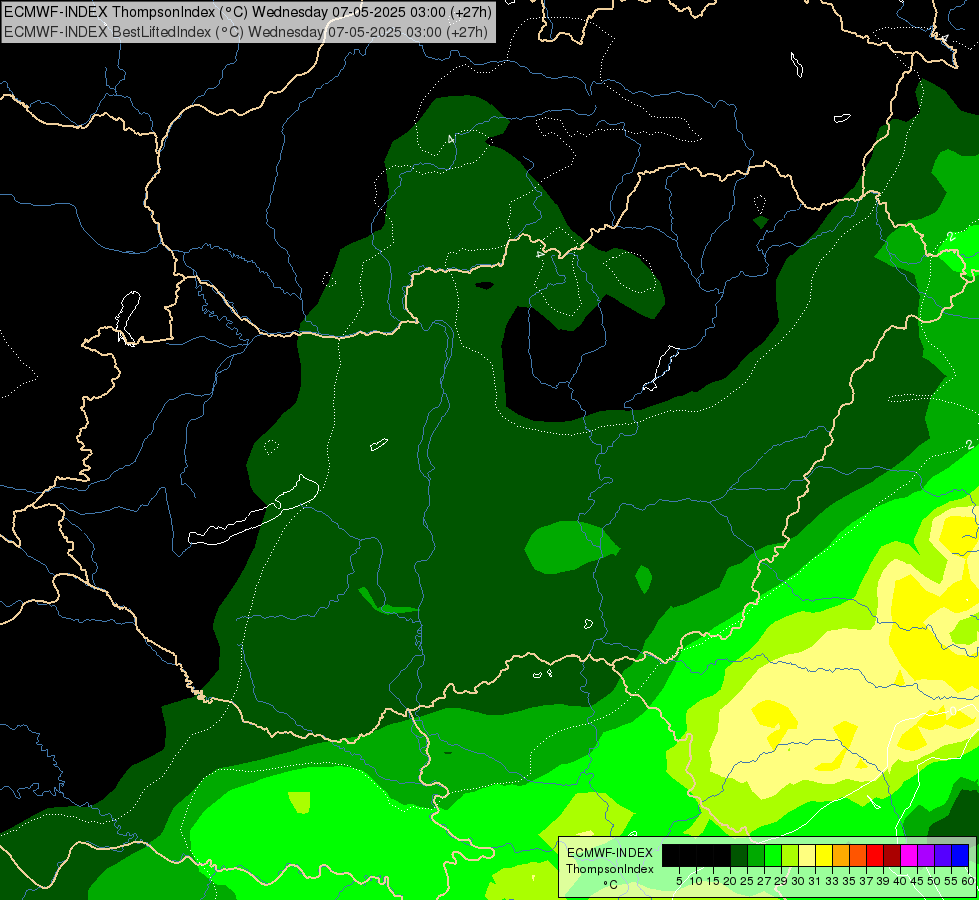Viewport: 979px width, 900px height.
Task: Click legend tick value 55
Action: pyautogui.click(x=952, y=881)
